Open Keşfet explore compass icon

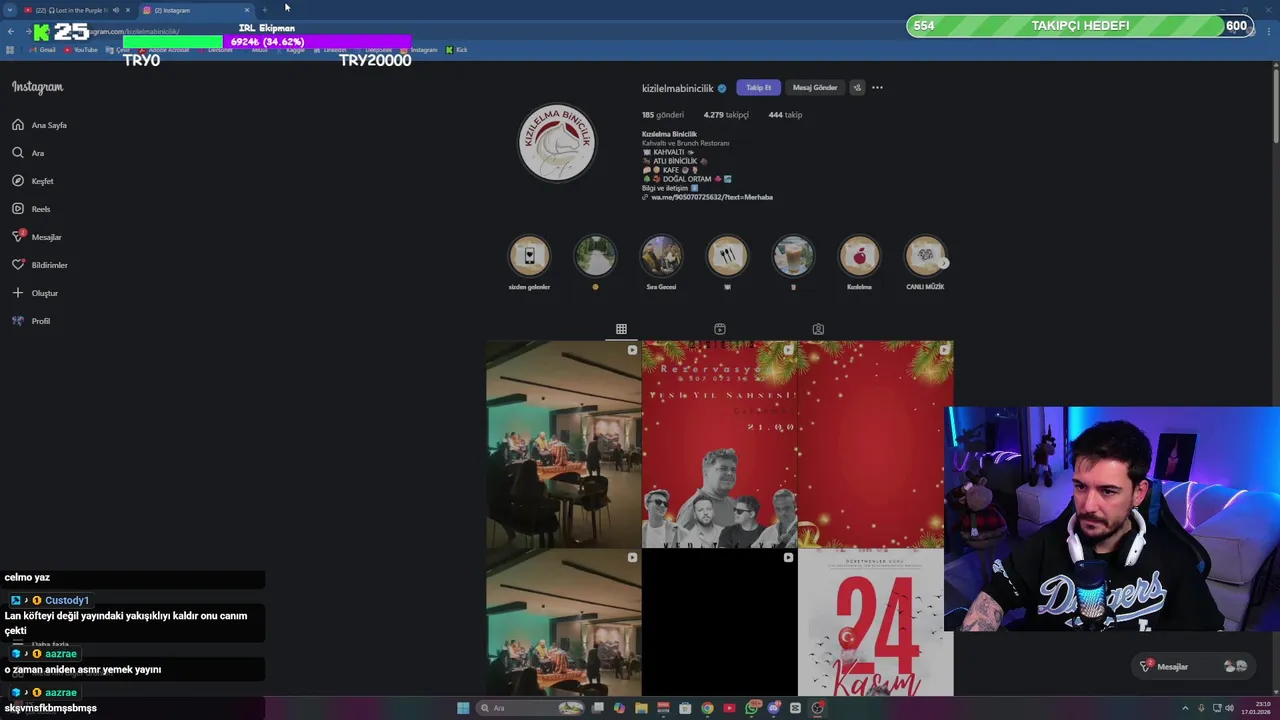(18, 181)
